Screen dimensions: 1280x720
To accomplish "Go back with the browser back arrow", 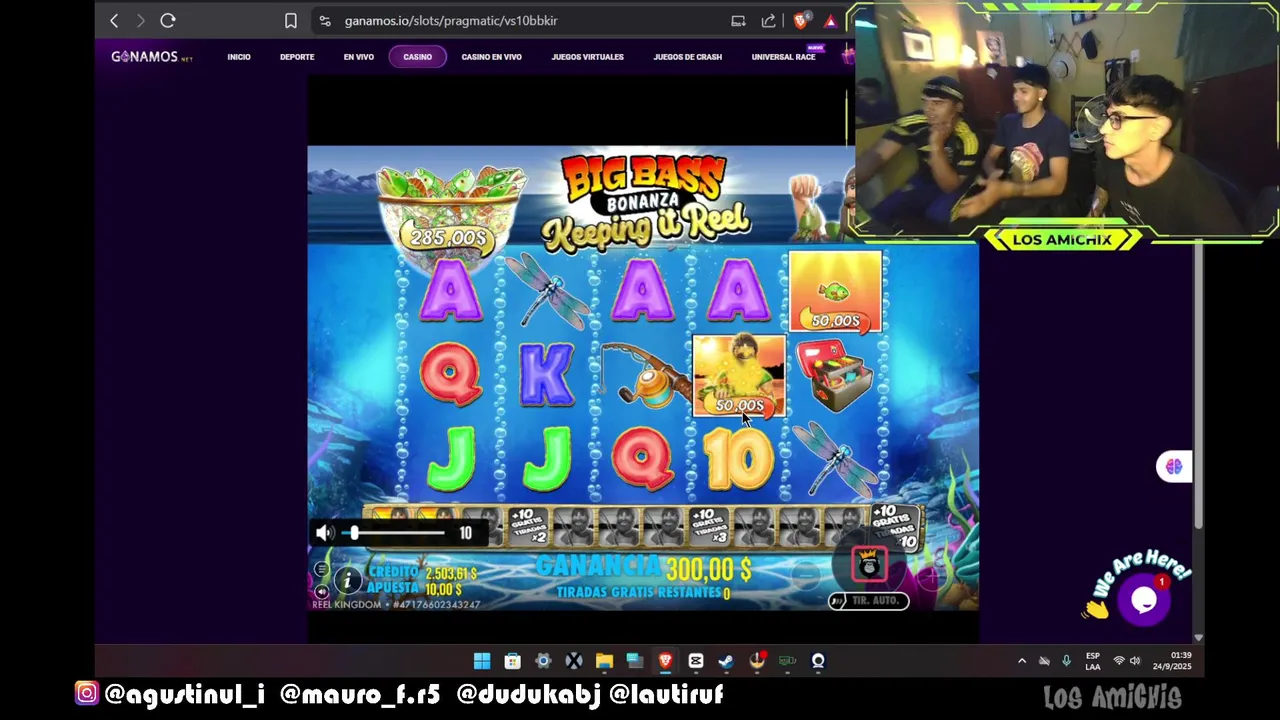I will (114, 20).
